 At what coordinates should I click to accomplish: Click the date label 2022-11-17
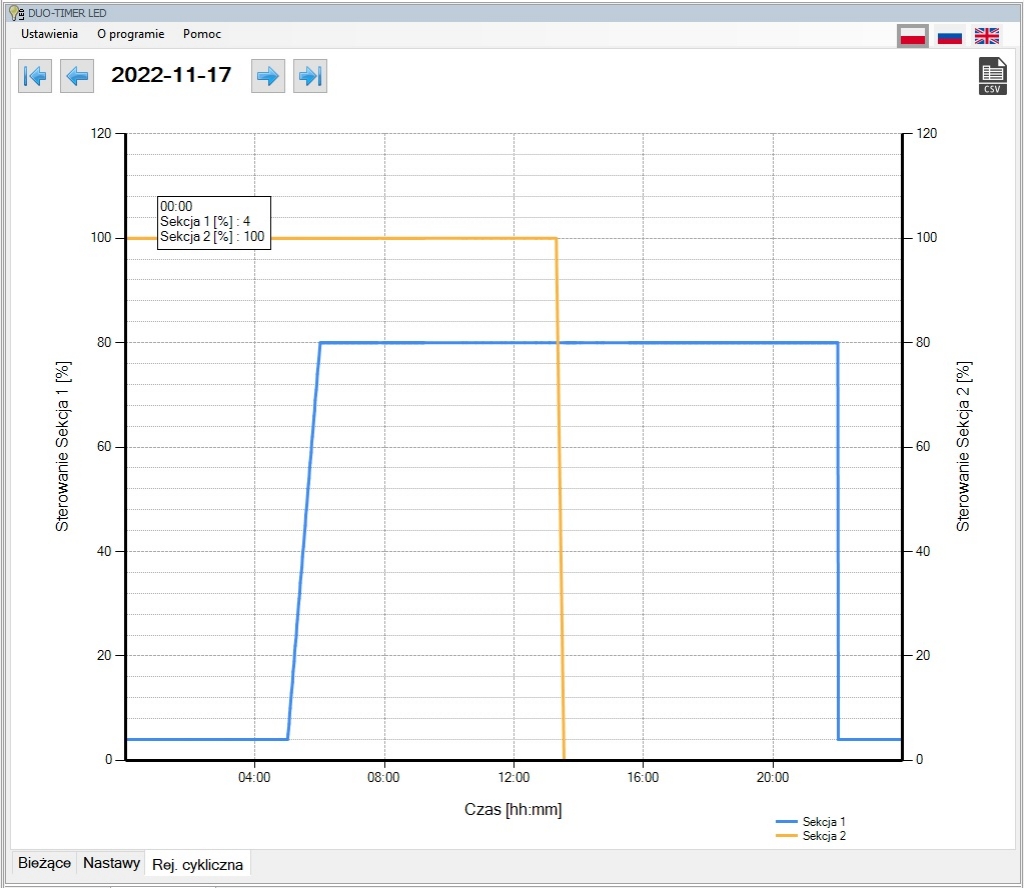171,75
